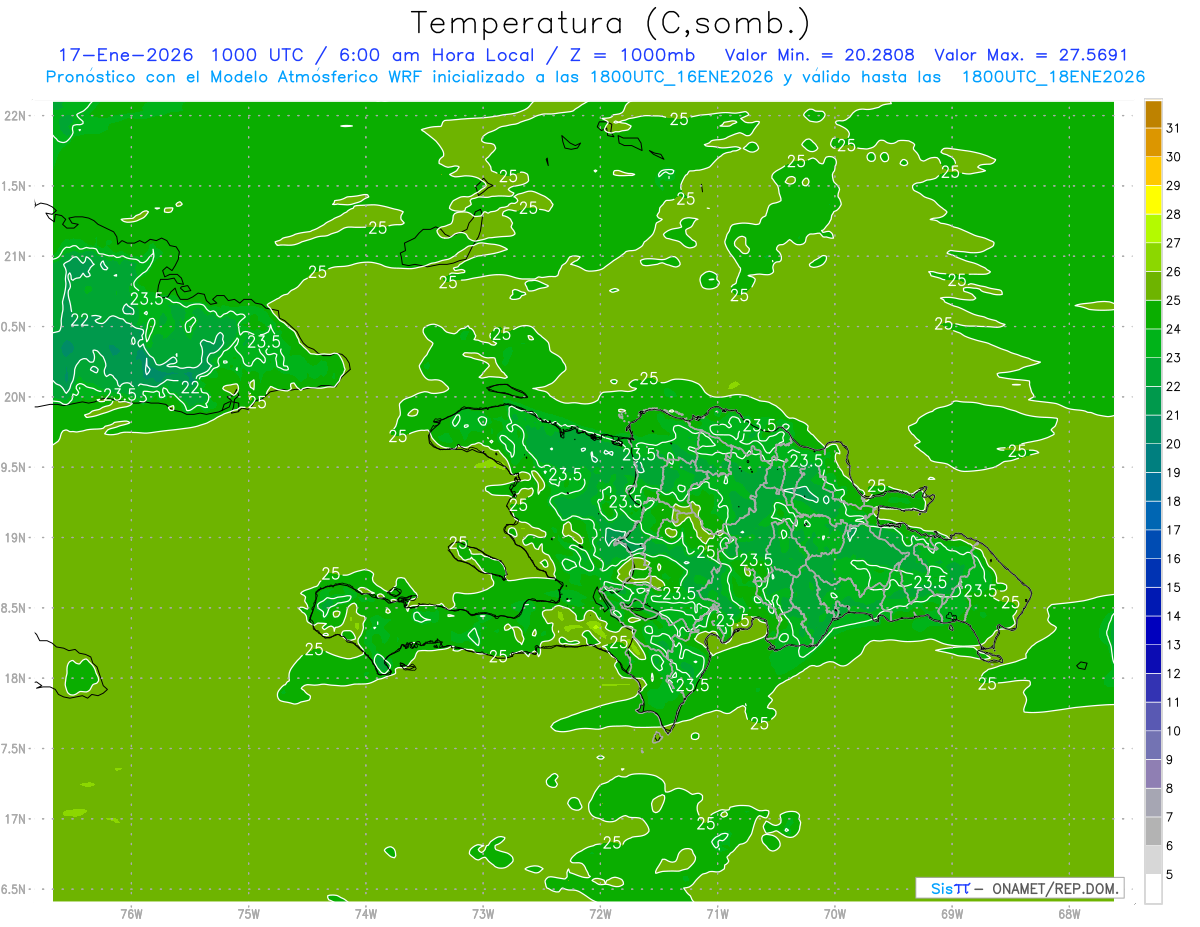The height and width of the screenshot is (927, 1200).
Task: Click the color bar label "5"
Action: point(1170,875)
